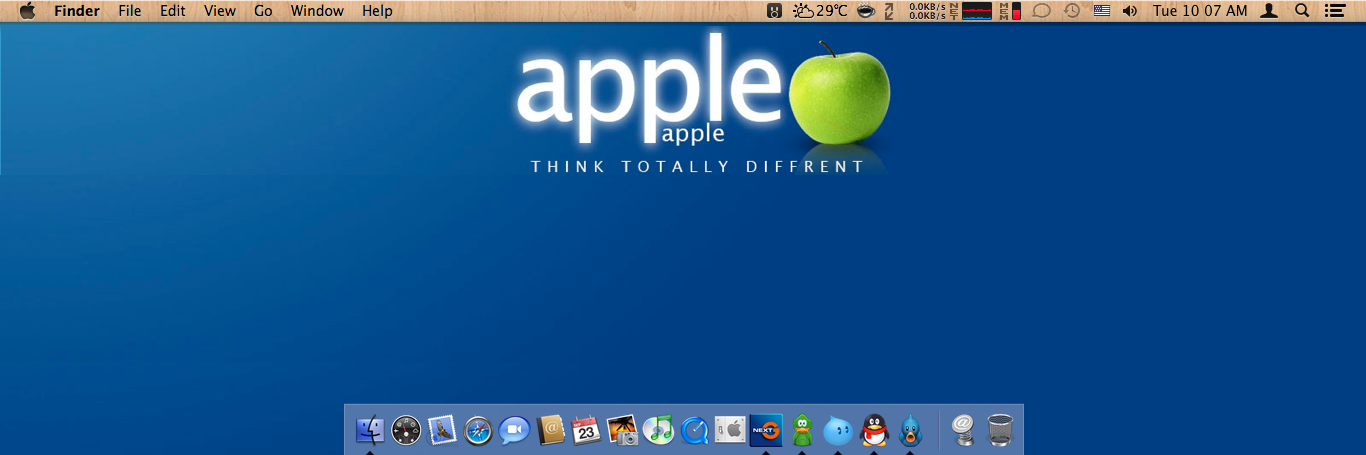The image size is (1366, 455).
Task: Click the coffee cup menu bar icon
Action: click(x=866, y=11)
